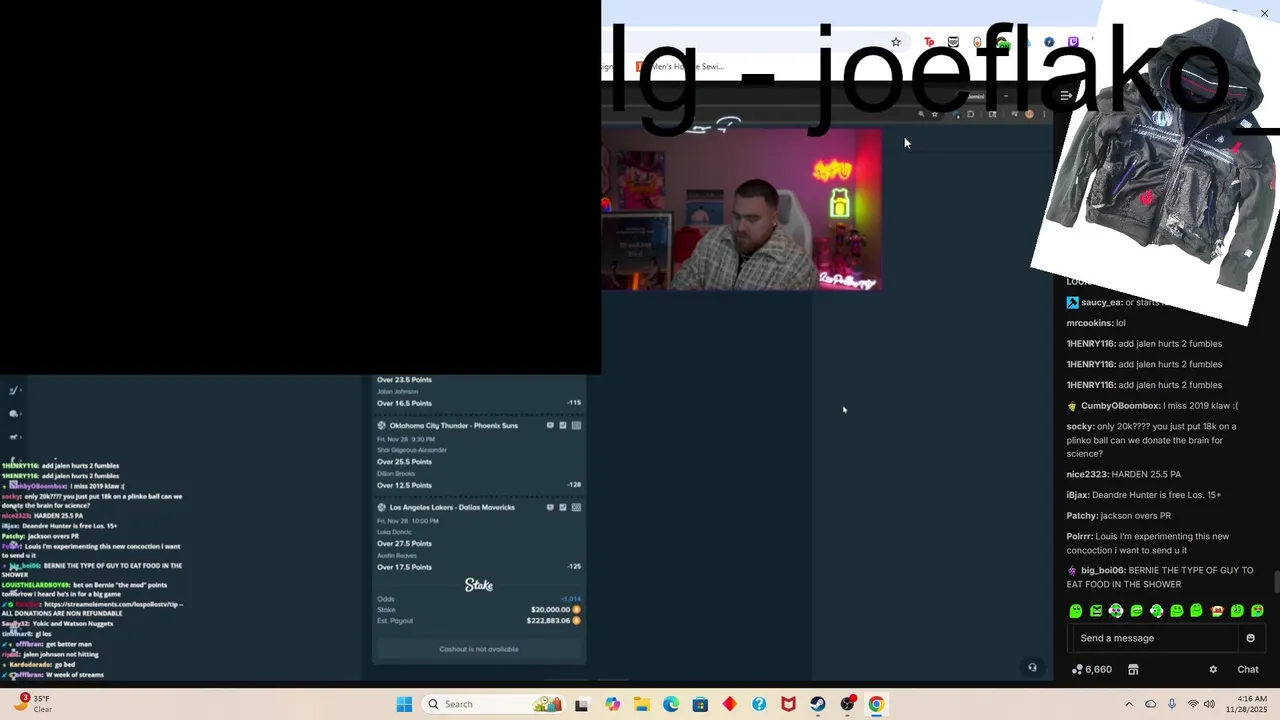Open OBS Studio from the taskbar
The height and width of the screenshot is (720, 1280).
(847, 704)
